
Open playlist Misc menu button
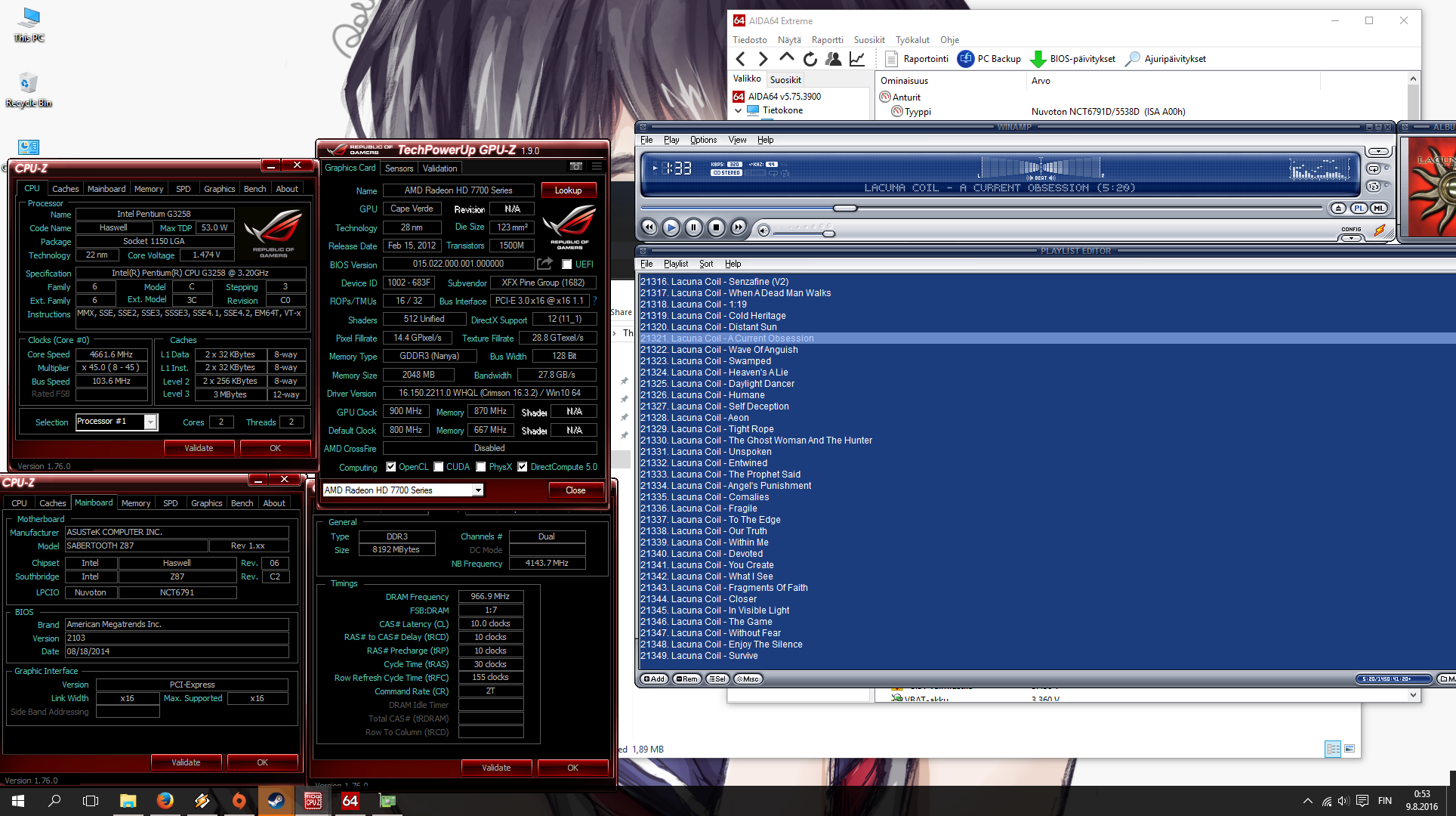click(748, 678)
